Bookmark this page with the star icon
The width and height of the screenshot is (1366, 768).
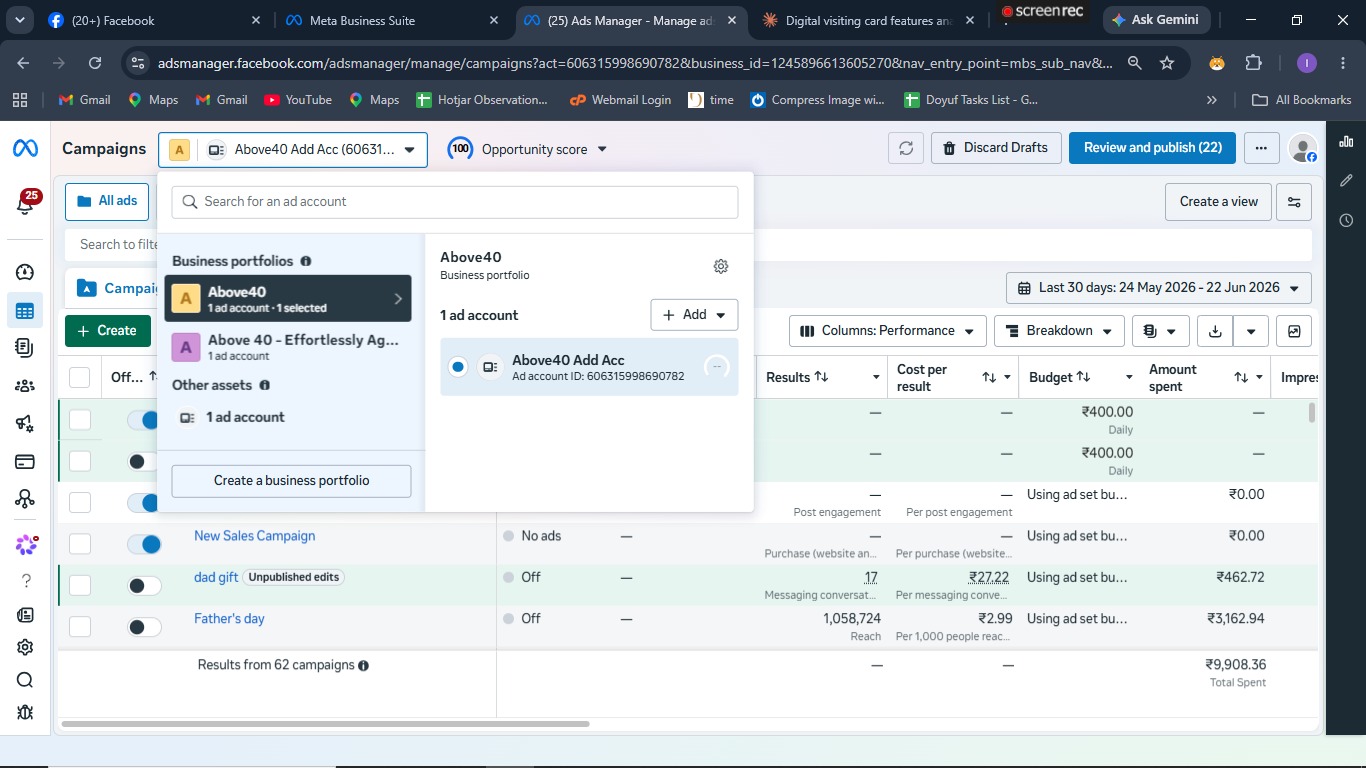coord(1167,63)
